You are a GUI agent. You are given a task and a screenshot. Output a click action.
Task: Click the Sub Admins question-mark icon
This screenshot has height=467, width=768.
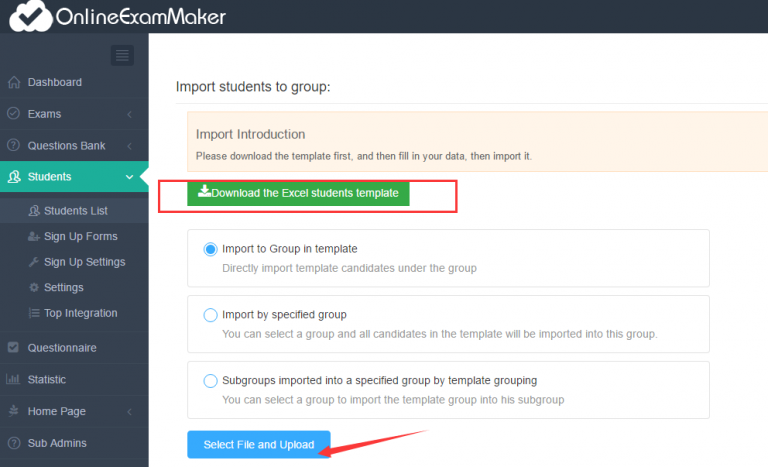pos(14,443)
